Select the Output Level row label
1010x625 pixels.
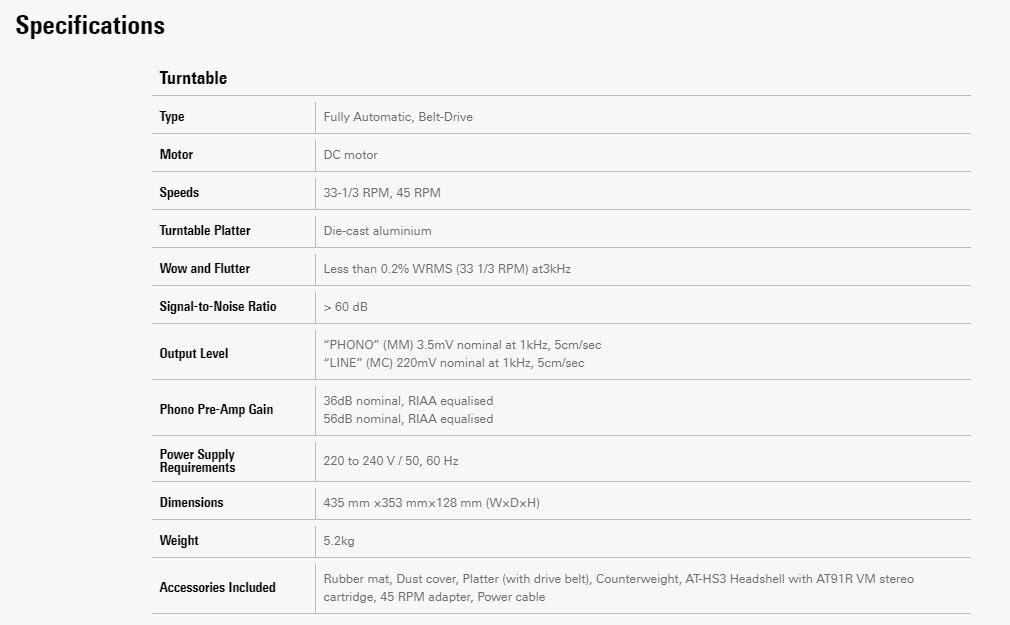(x=194, y=353)
